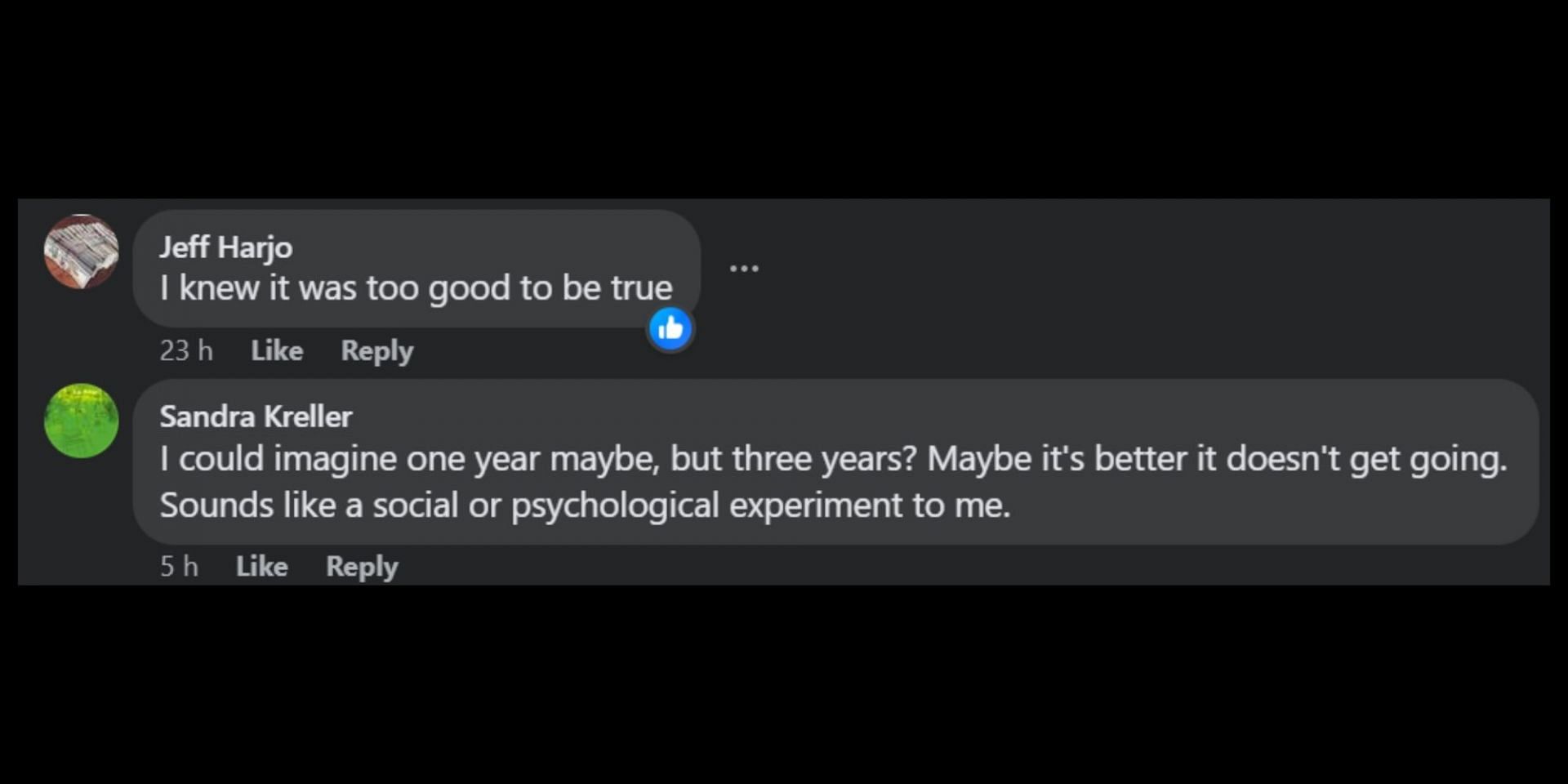Click the Like link under the 23 h comment
The height and width of the screenshot is (784, 1568).
coord(277,350)
